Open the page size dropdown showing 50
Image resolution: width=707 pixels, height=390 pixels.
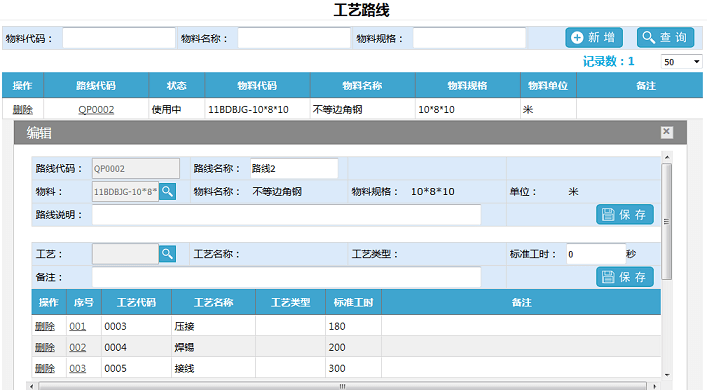[681, 62]
